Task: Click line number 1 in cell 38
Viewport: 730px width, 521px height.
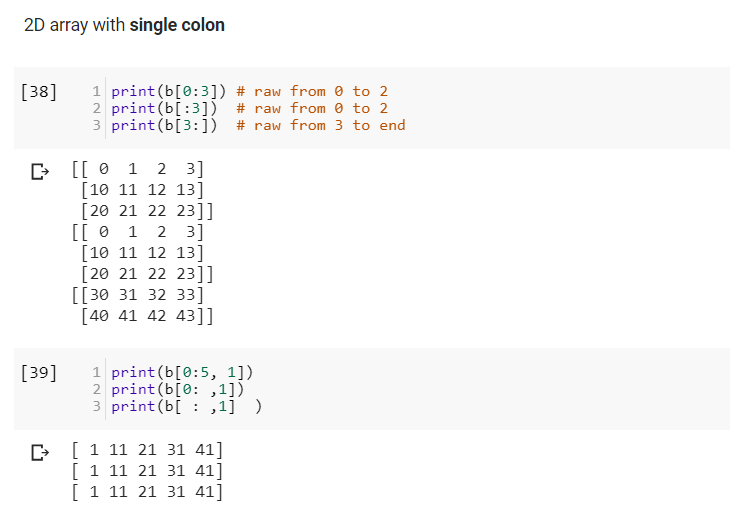Action: tap(96, 91)
